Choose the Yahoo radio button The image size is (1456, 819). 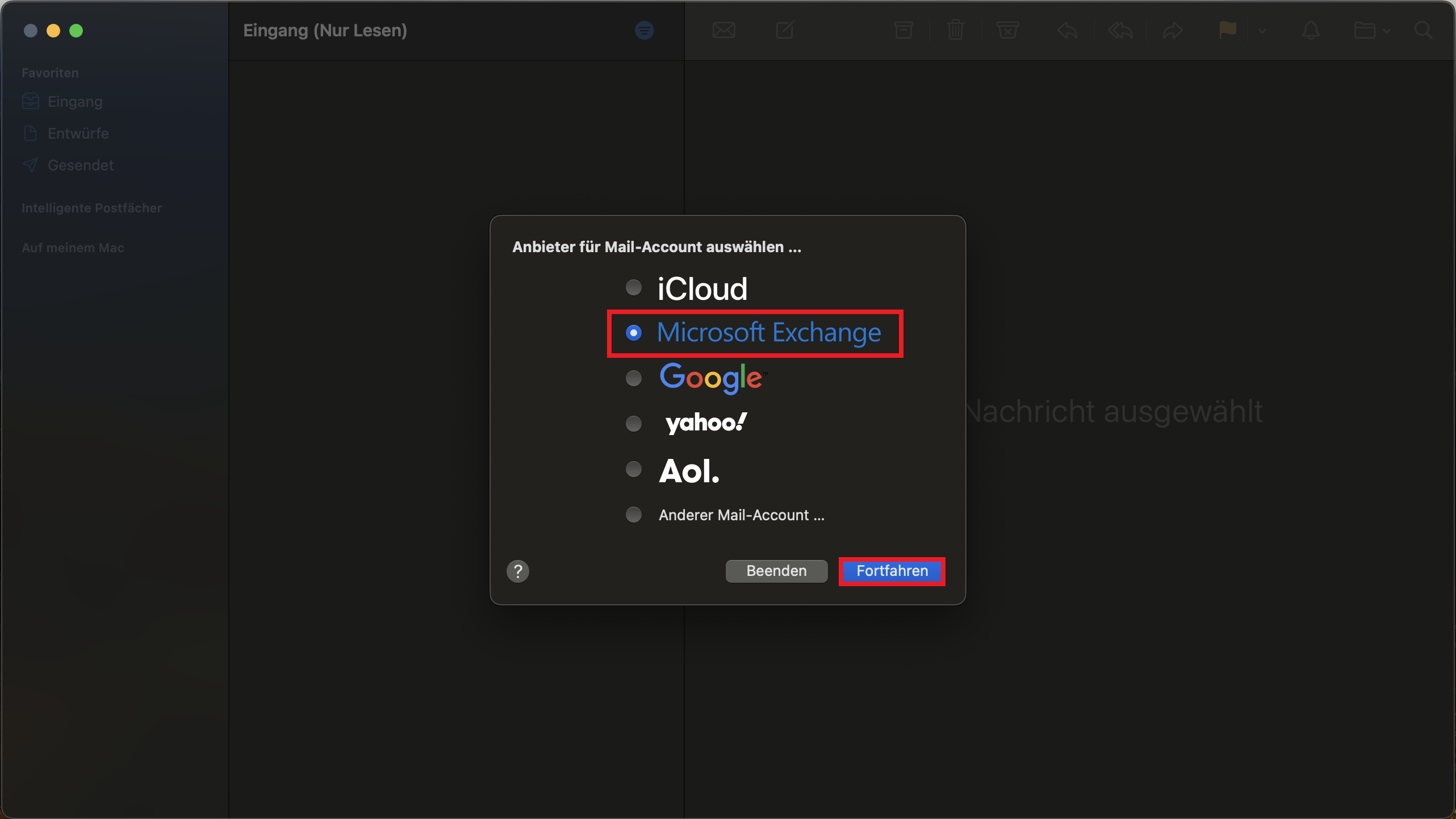tap(633, 424)
